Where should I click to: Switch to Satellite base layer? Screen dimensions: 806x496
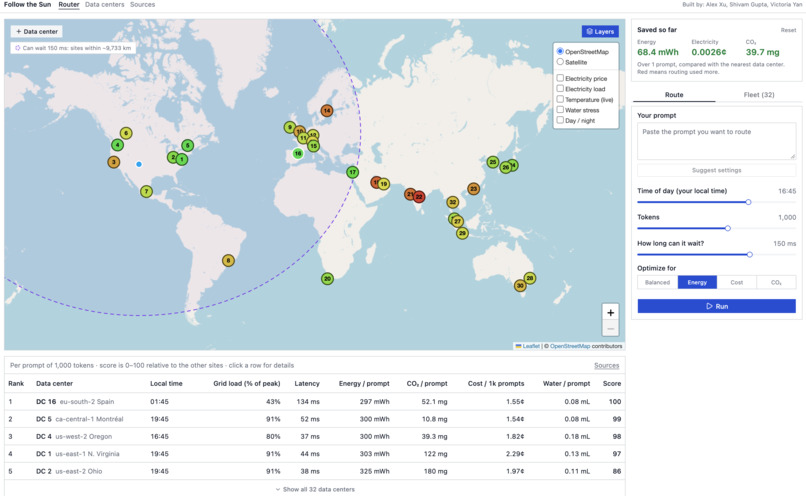(560, 62)
